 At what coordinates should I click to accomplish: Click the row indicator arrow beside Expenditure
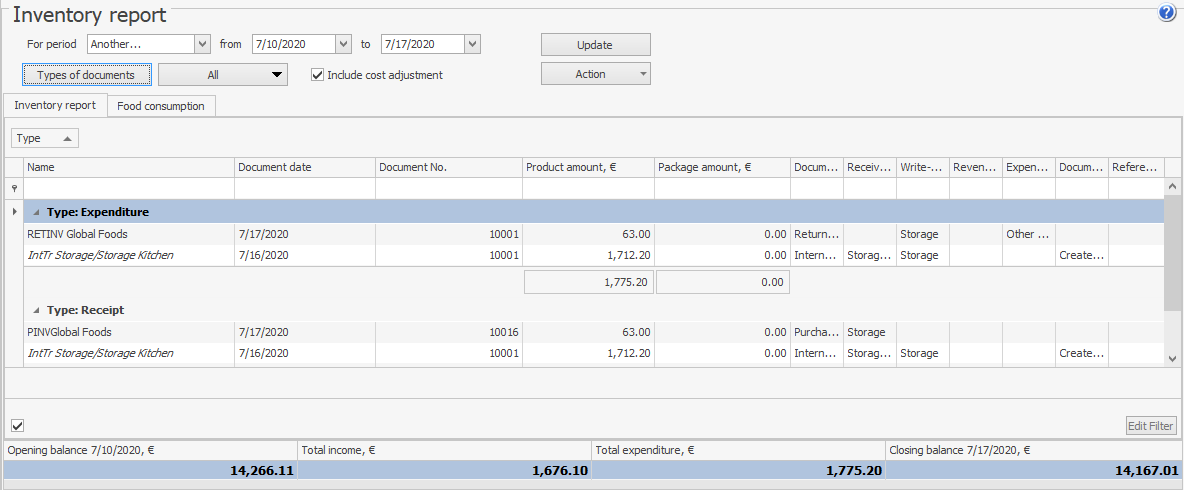13,212
